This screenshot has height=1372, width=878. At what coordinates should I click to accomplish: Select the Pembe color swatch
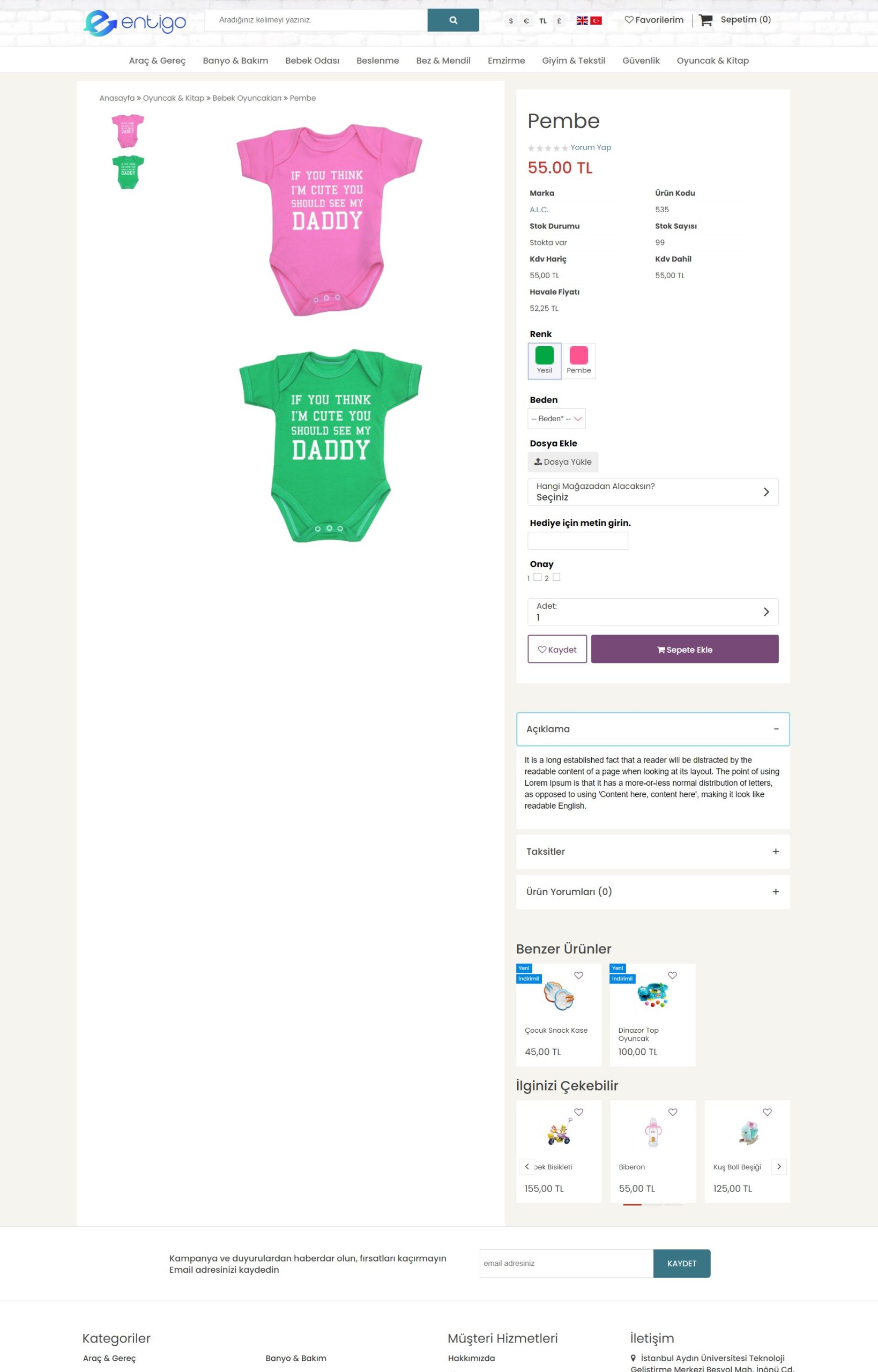click(x=579, y=361)
